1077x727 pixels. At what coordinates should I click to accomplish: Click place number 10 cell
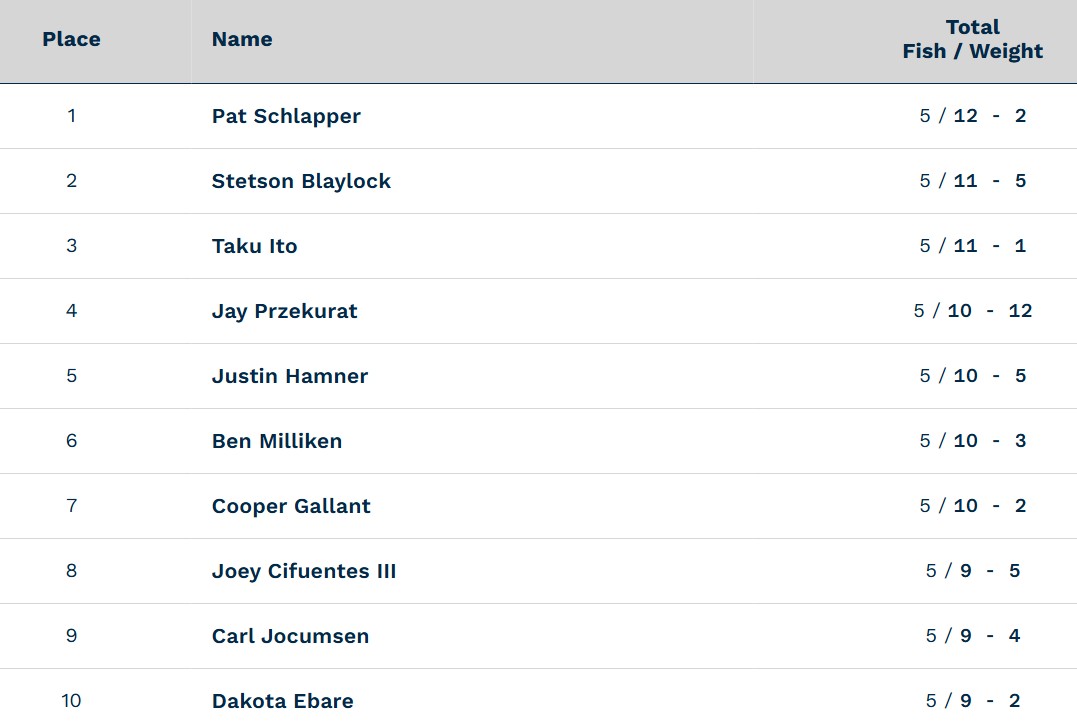(x=71, y=701)
